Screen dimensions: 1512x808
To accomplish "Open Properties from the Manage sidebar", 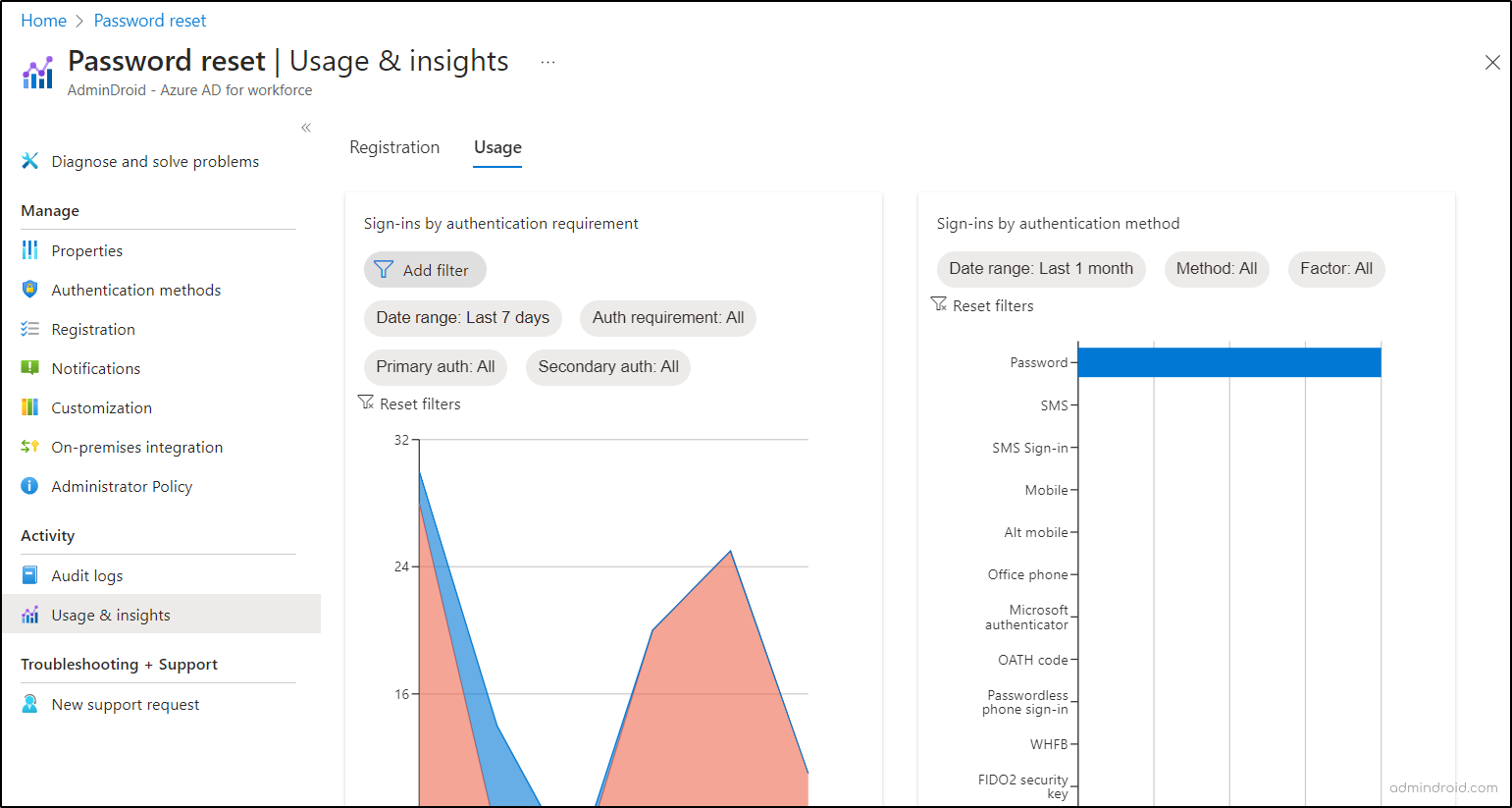I will tap(86, 250).
